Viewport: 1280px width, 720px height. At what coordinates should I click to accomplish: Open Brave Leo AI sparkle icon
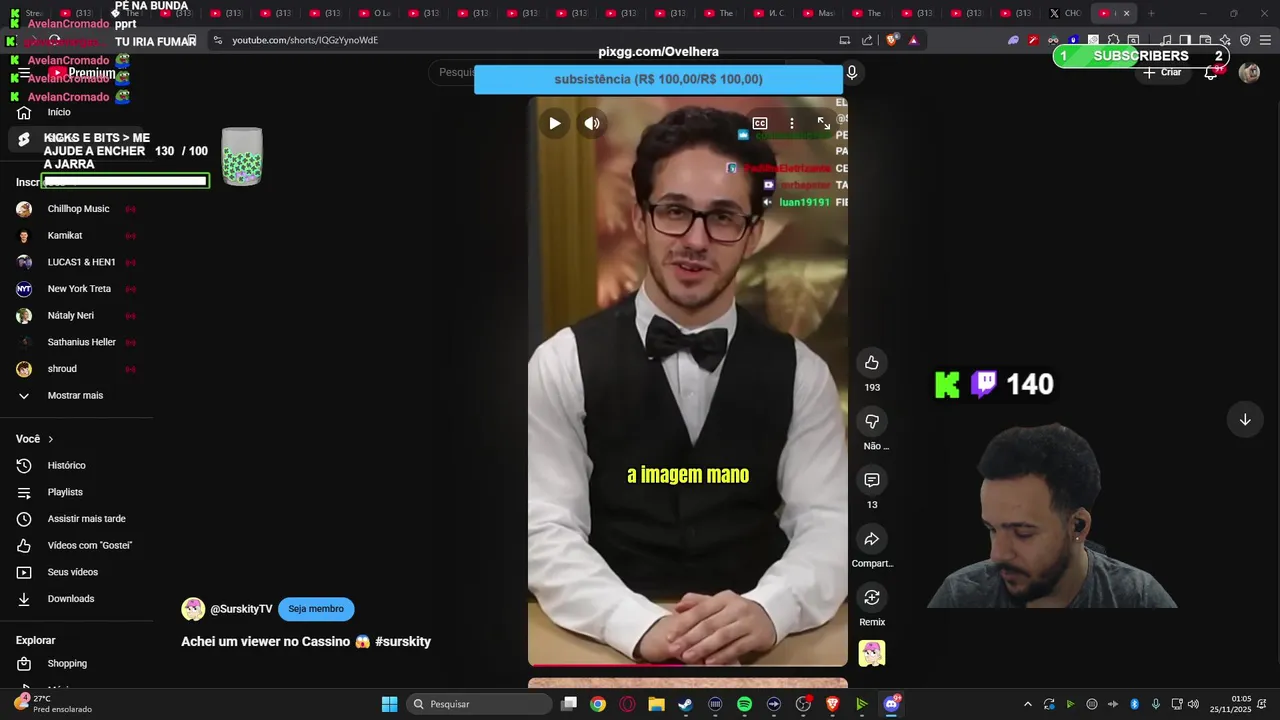(x=1225, y=40)
